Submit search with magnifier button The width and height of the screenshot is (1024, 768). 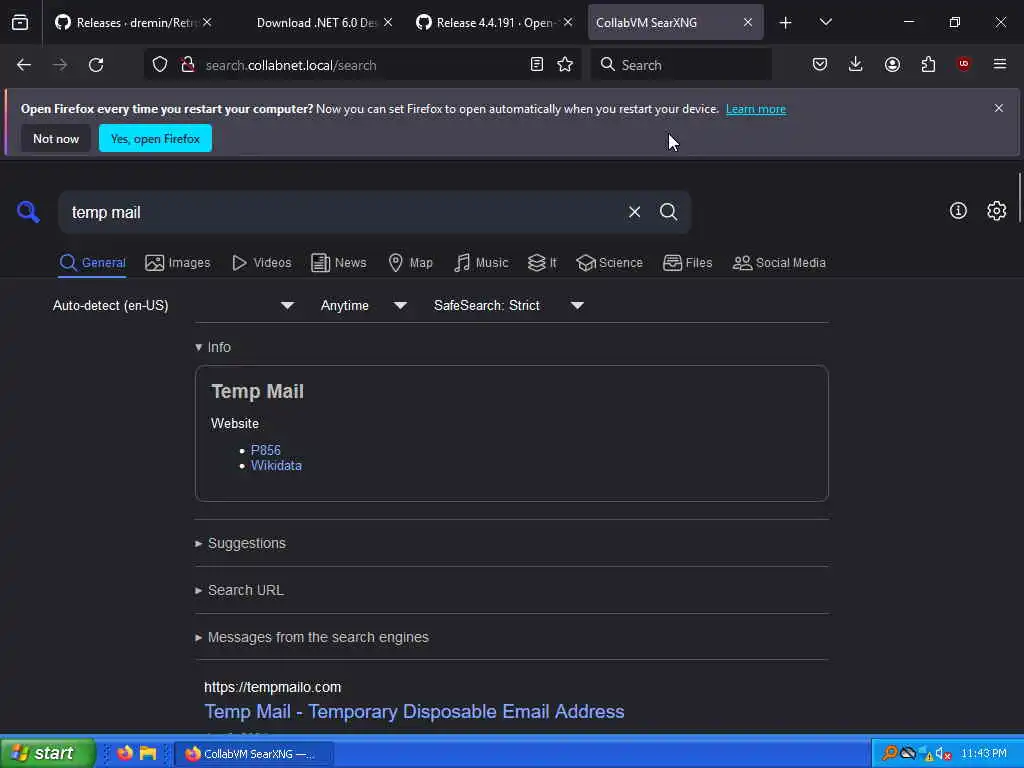point(668,212)
